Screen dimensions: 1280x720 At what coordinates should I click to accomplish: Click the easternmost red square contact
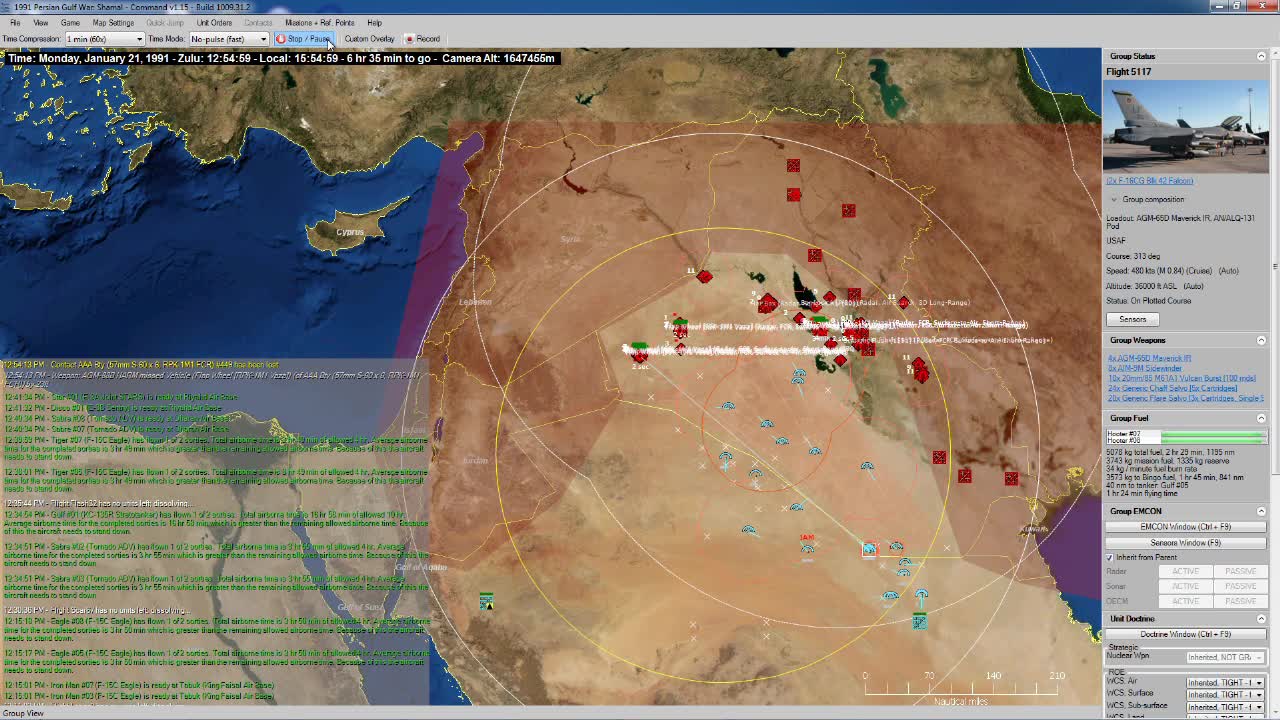(x=1011, y=479)
